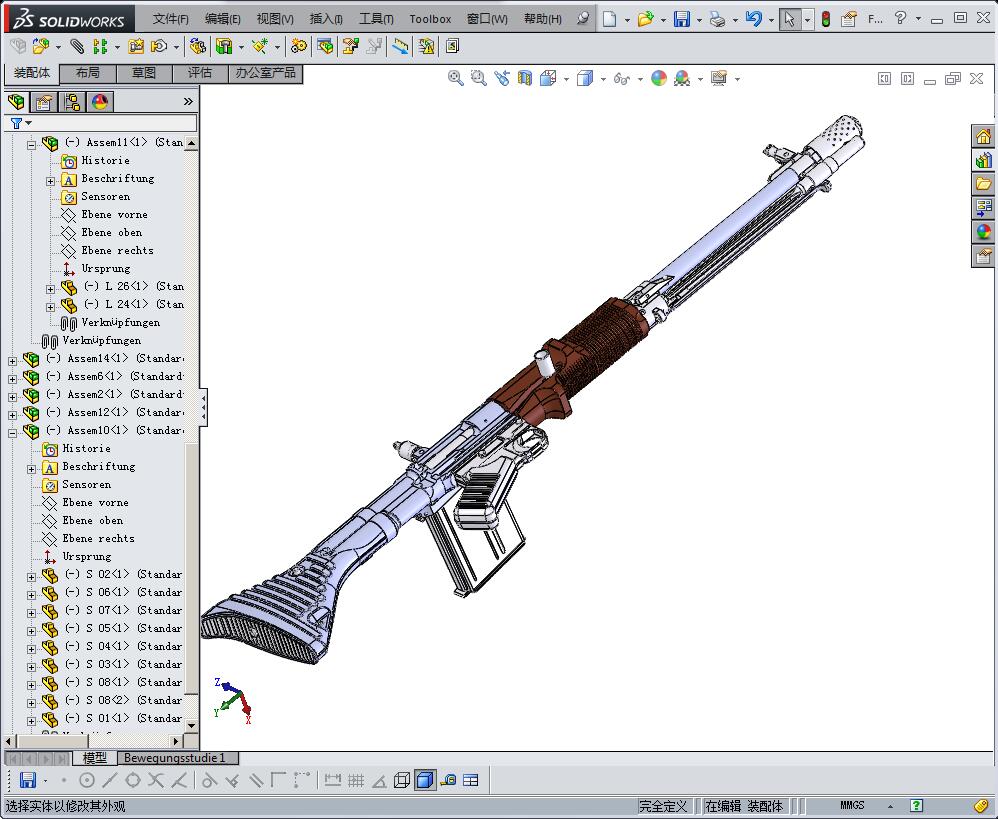998x819 pixels.
Task: Toggle shaded display mode in bottom toolbar
Action: [425, 780]
